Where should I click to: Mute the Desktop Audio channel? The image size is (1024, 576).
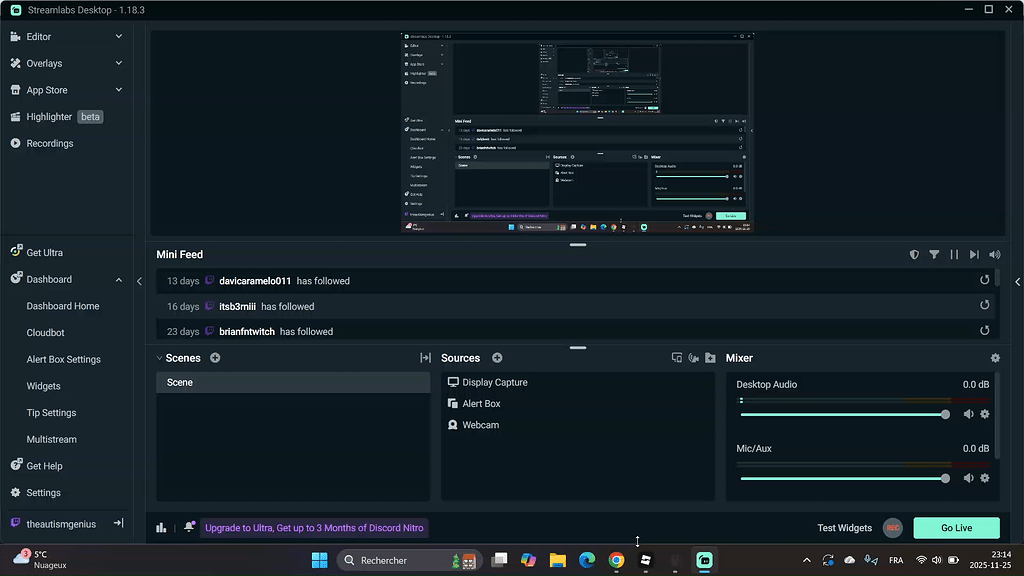(x=968, y=413)
